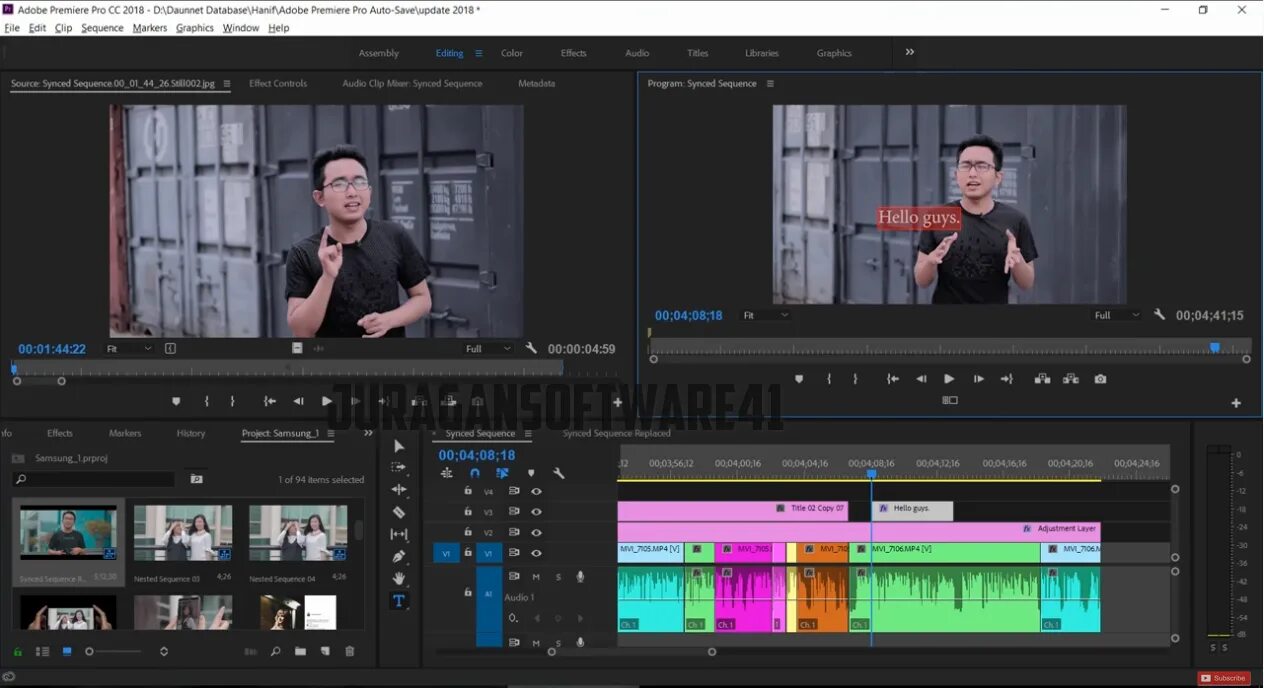The width and height of the screenshot is (1264, 688).
Task: Select the Hand tool
Action: (399, 578)
